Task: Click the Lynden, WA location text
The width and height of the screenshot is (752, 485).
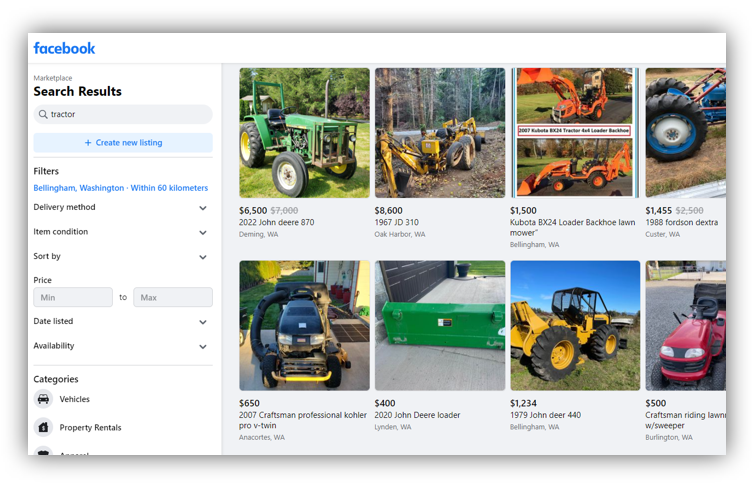Action: click(393, 427)
